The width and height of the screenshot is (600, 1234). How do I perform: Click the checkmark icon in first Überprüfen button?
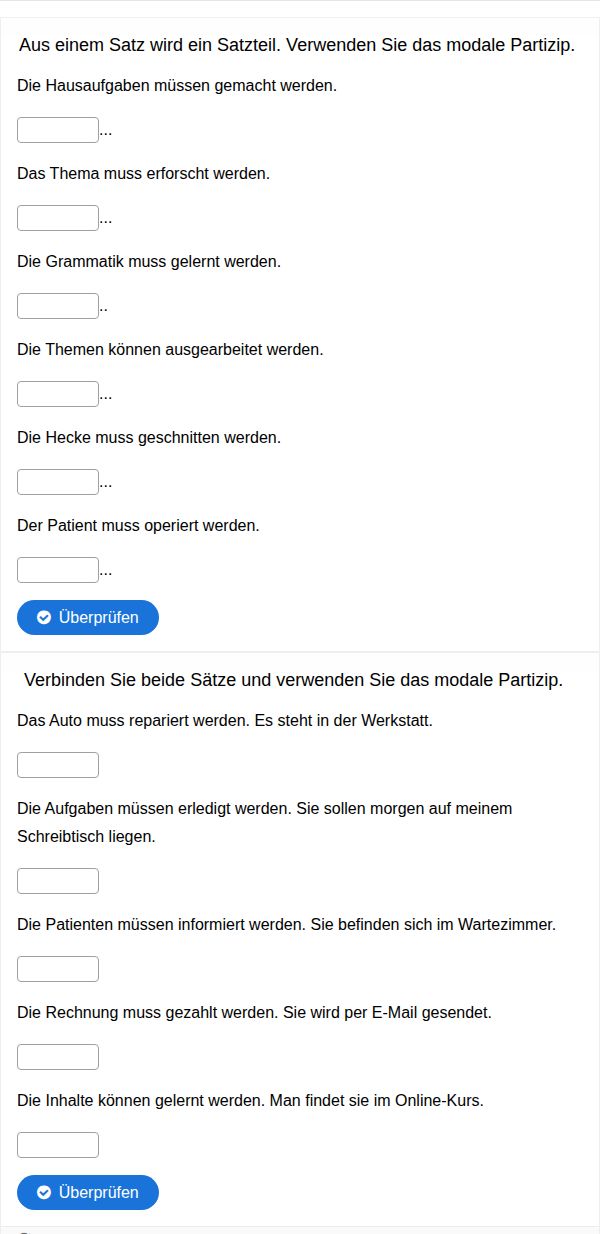click(x=44, y=618)
